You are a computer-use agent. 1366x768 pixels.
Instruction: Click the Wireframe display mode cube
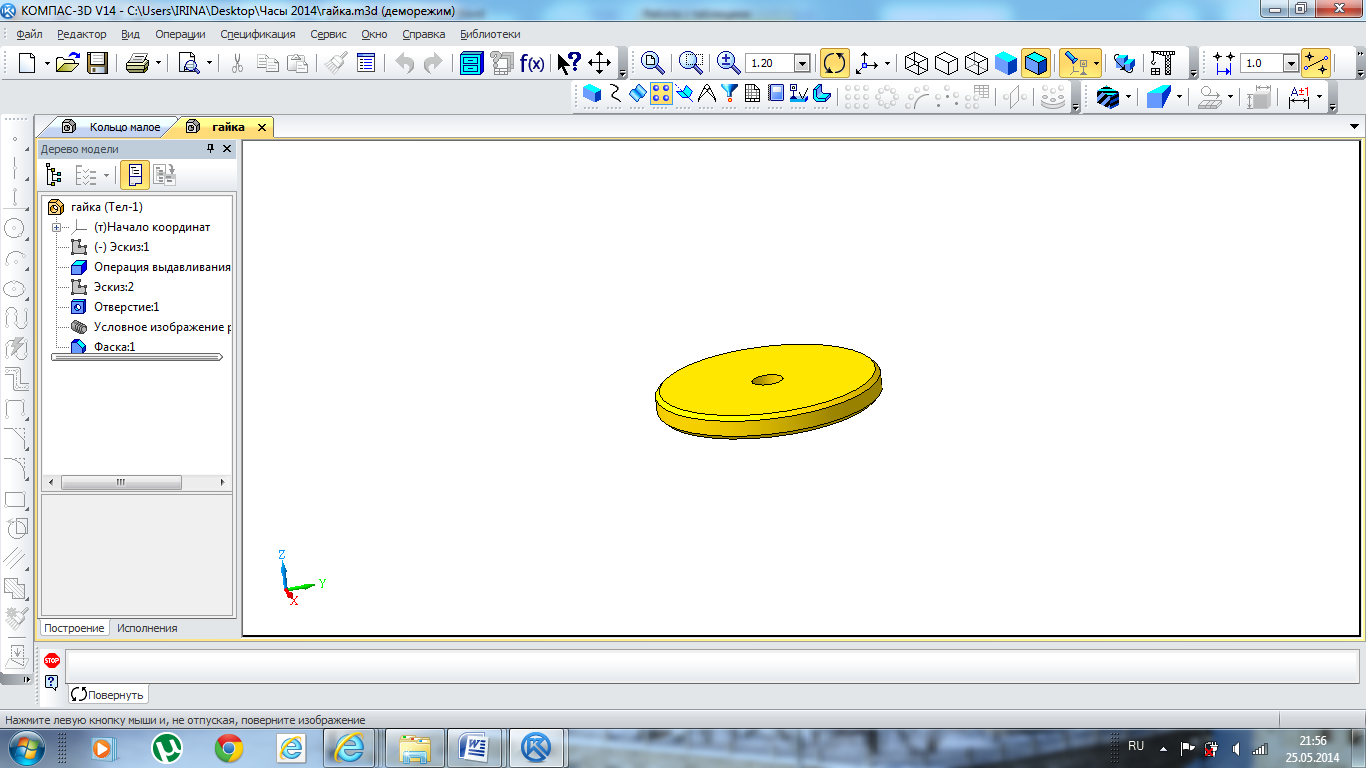coord(915,63)
